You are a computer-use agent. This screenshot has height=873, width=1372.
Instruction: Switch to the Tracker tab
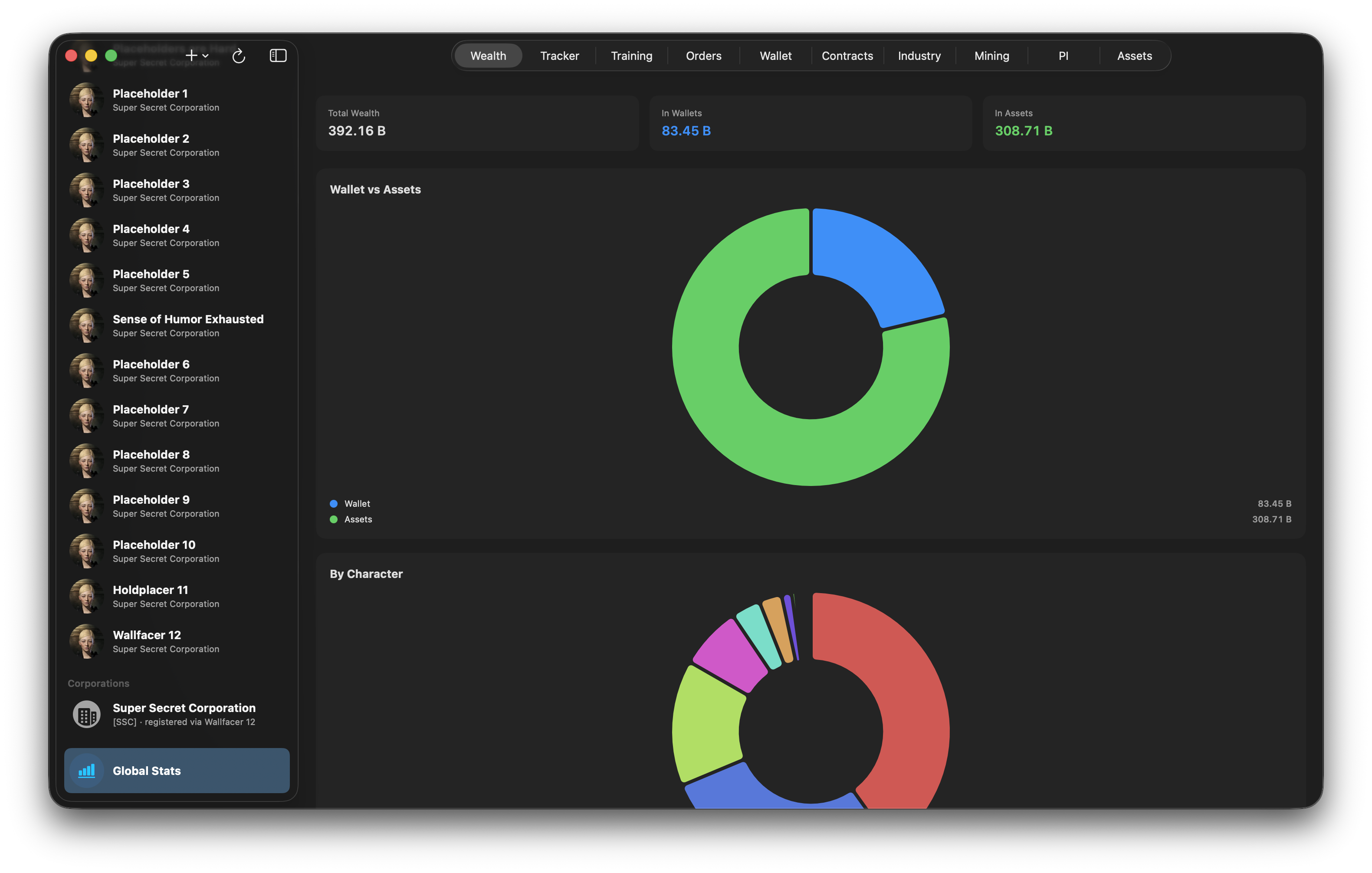coord(559,56)
